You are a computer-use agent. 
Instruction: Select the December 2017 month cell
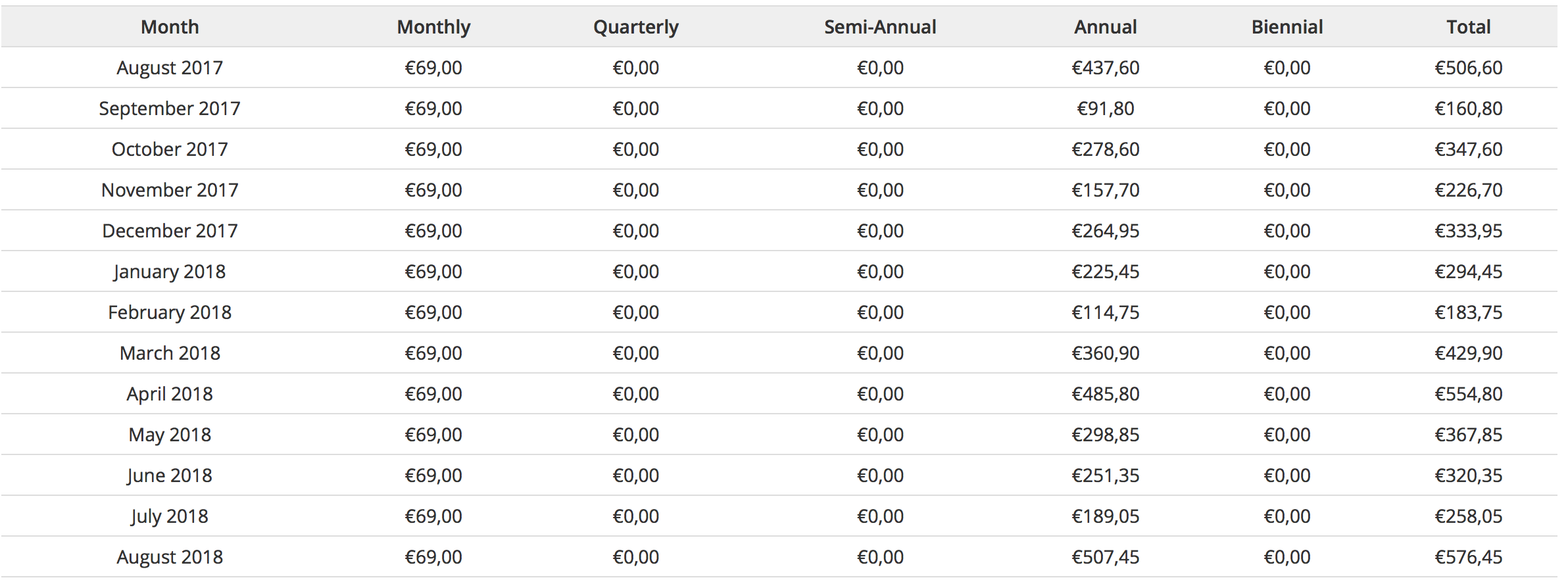pyautogui.click(x=170, y=231)
